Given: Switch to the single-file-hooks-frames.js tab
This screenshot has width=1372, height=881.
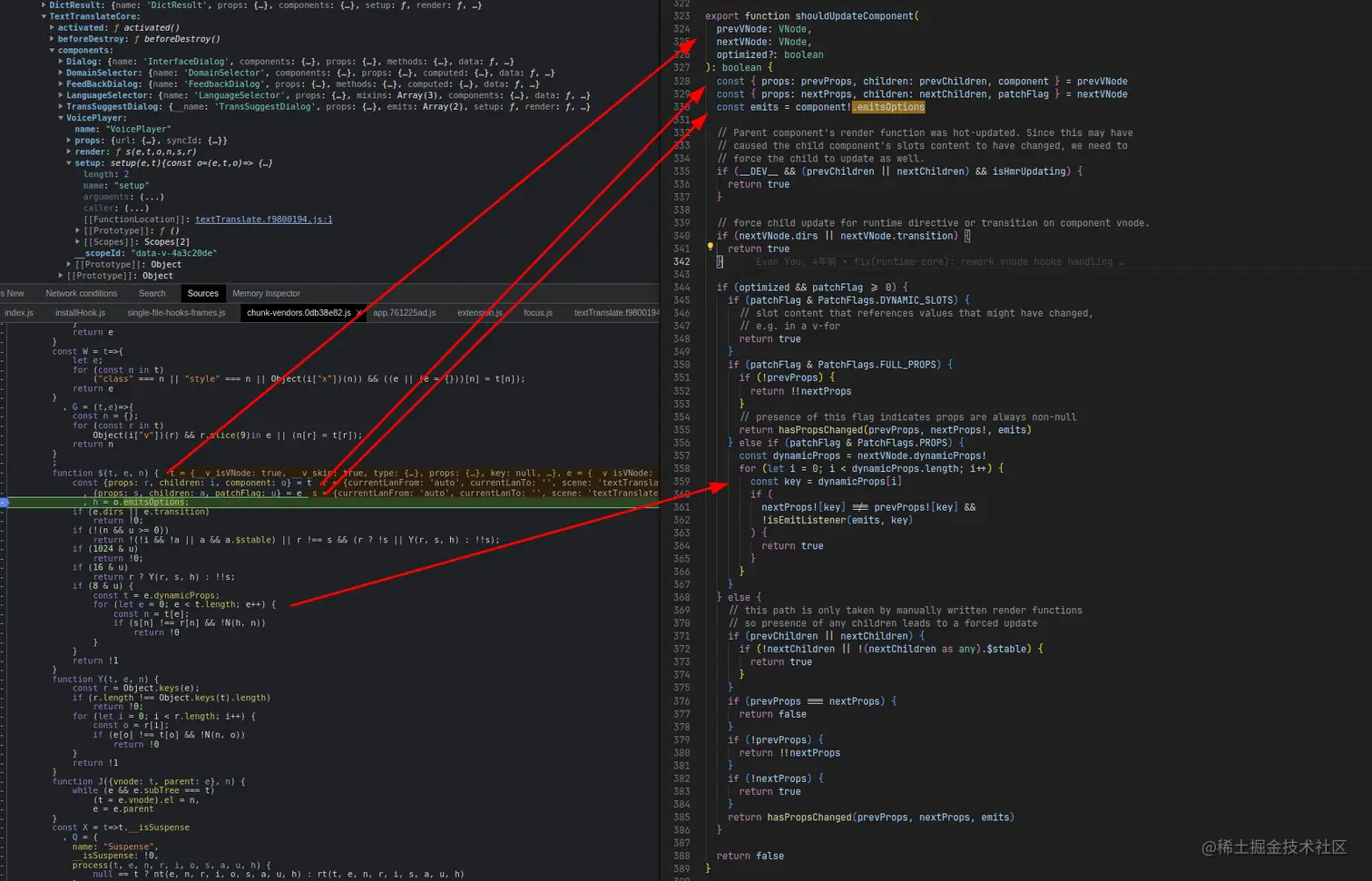Looking at the screenshot, I should (176, 313).
